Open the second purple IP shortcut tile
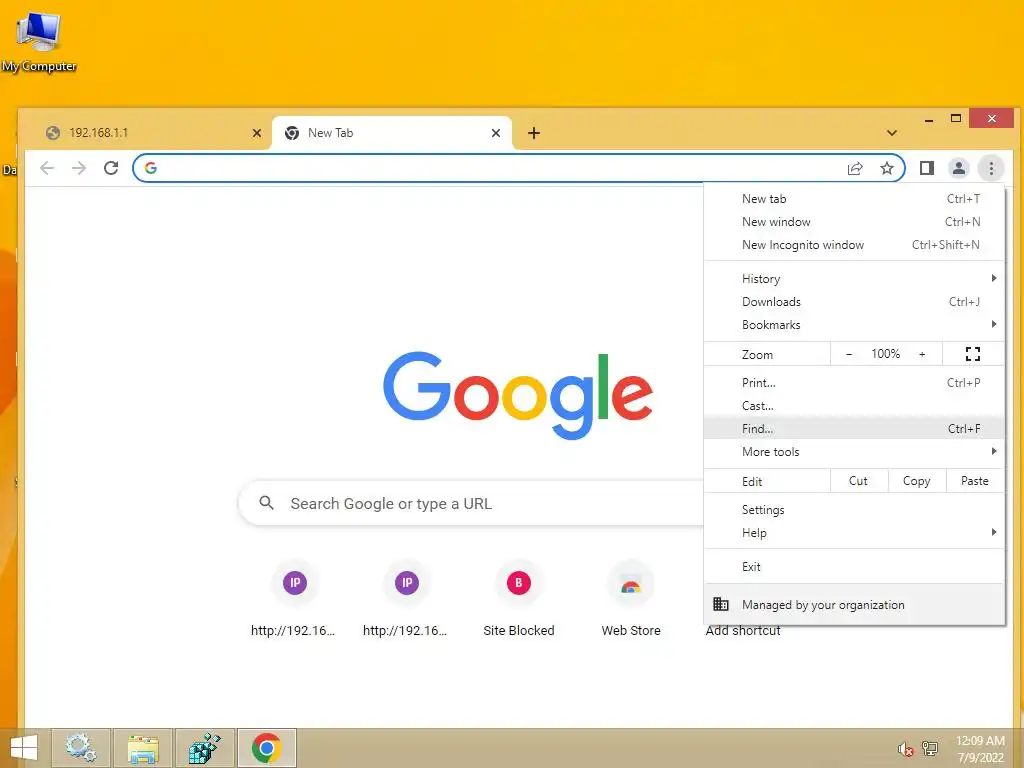1024x768 pixels. click(407, 583)
